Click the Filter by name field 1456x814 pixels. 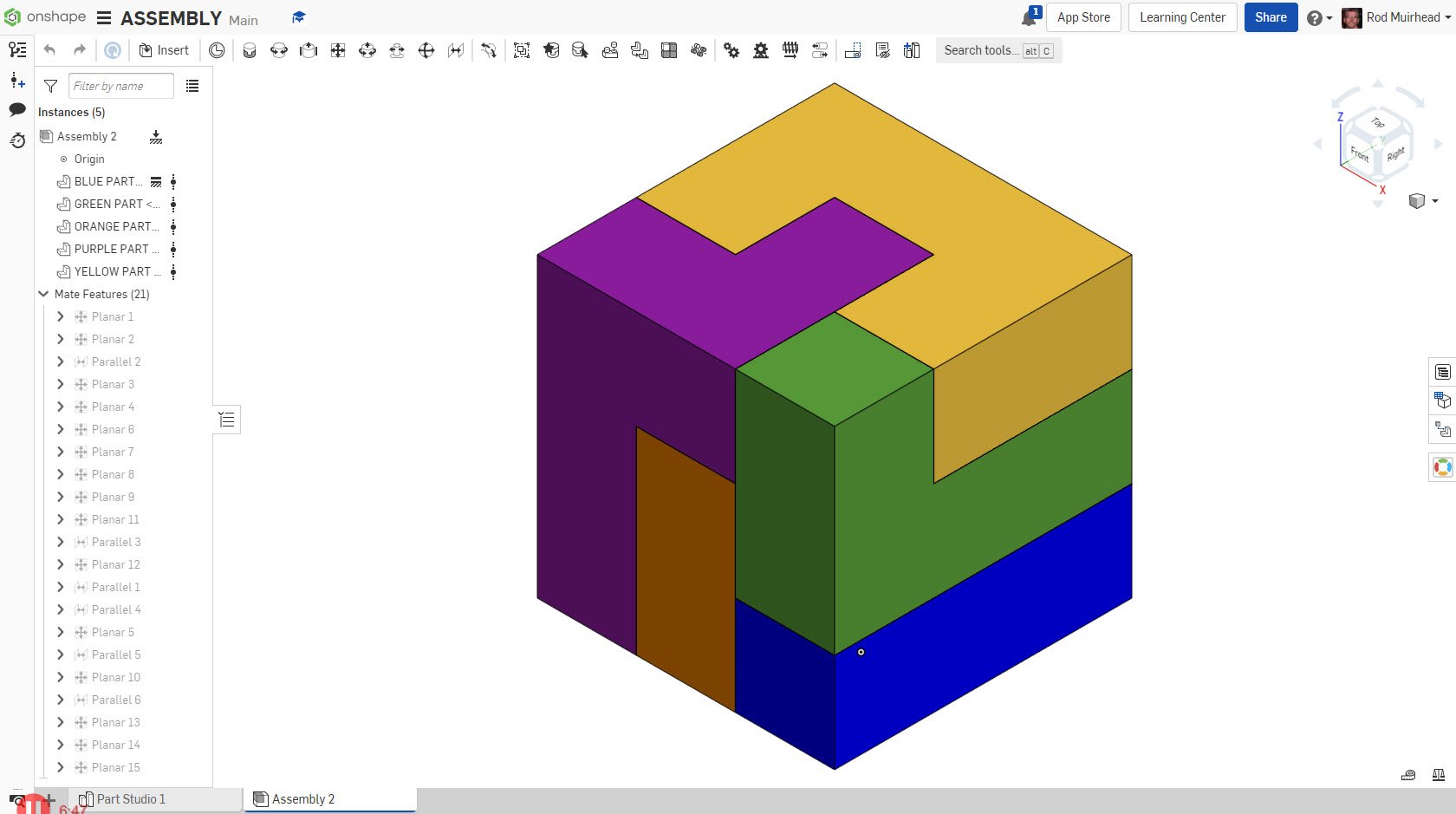(120, 86)
